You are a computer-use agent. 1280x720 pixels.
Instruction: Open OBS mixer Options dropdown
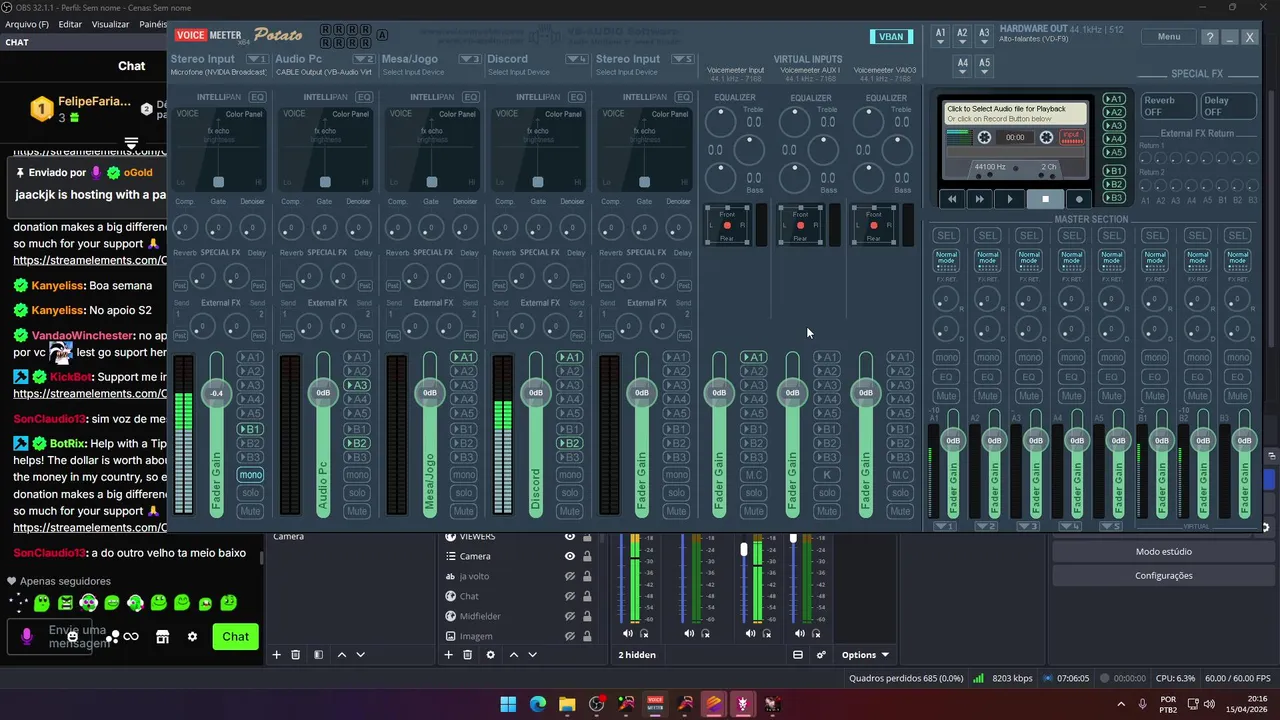pos(864,655)
